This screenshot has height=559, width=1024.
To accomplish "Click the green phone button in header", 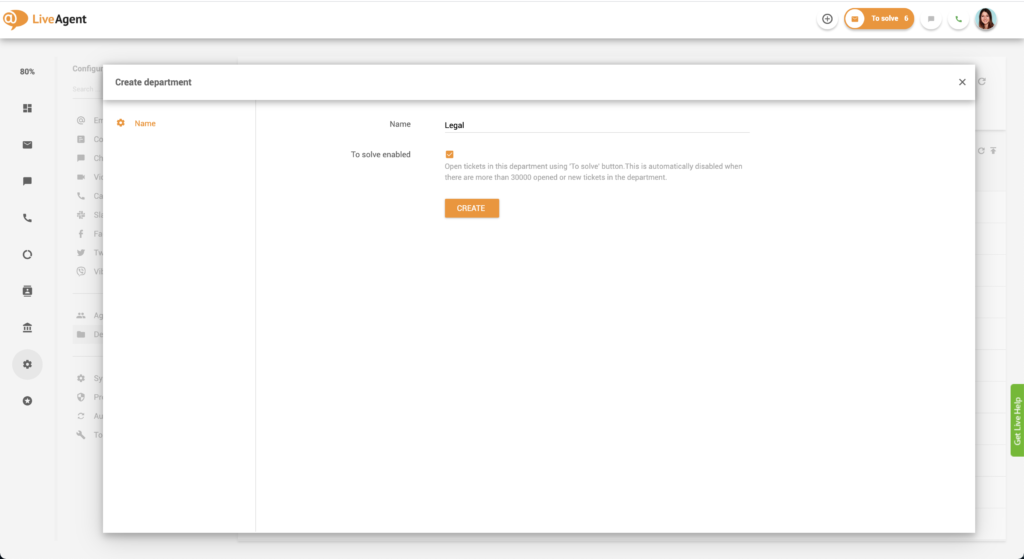I will coord(958,19).
